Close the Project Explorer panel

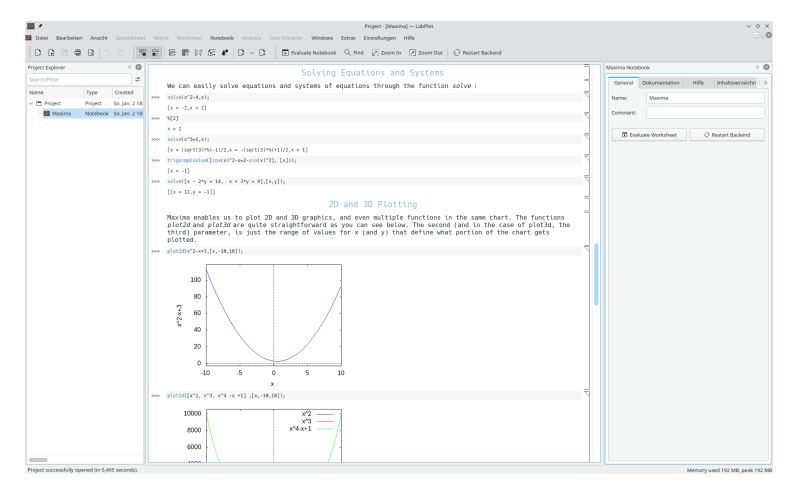click(138, 67)
